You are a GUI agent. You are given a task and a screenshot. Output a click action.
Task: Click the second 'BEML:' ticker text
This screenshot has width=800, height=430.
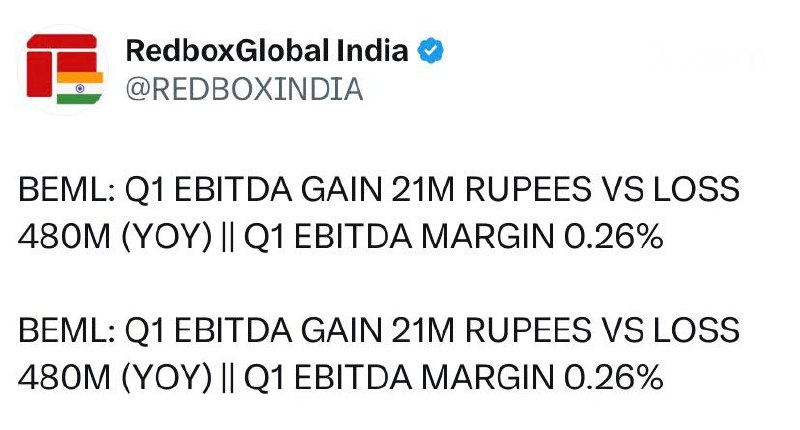coord(66,330)
